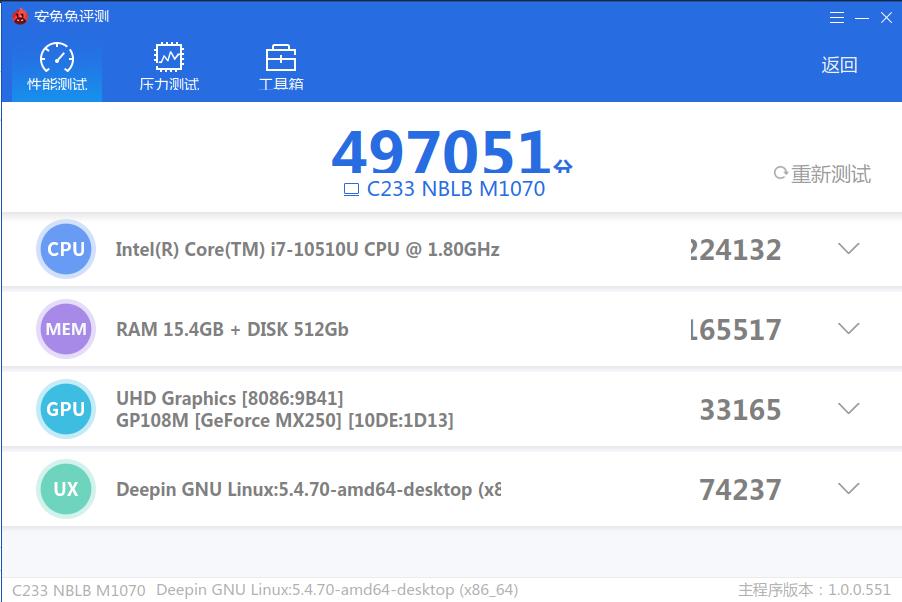
Task: Open the hamburger menu icon
Action: [836, 18]
